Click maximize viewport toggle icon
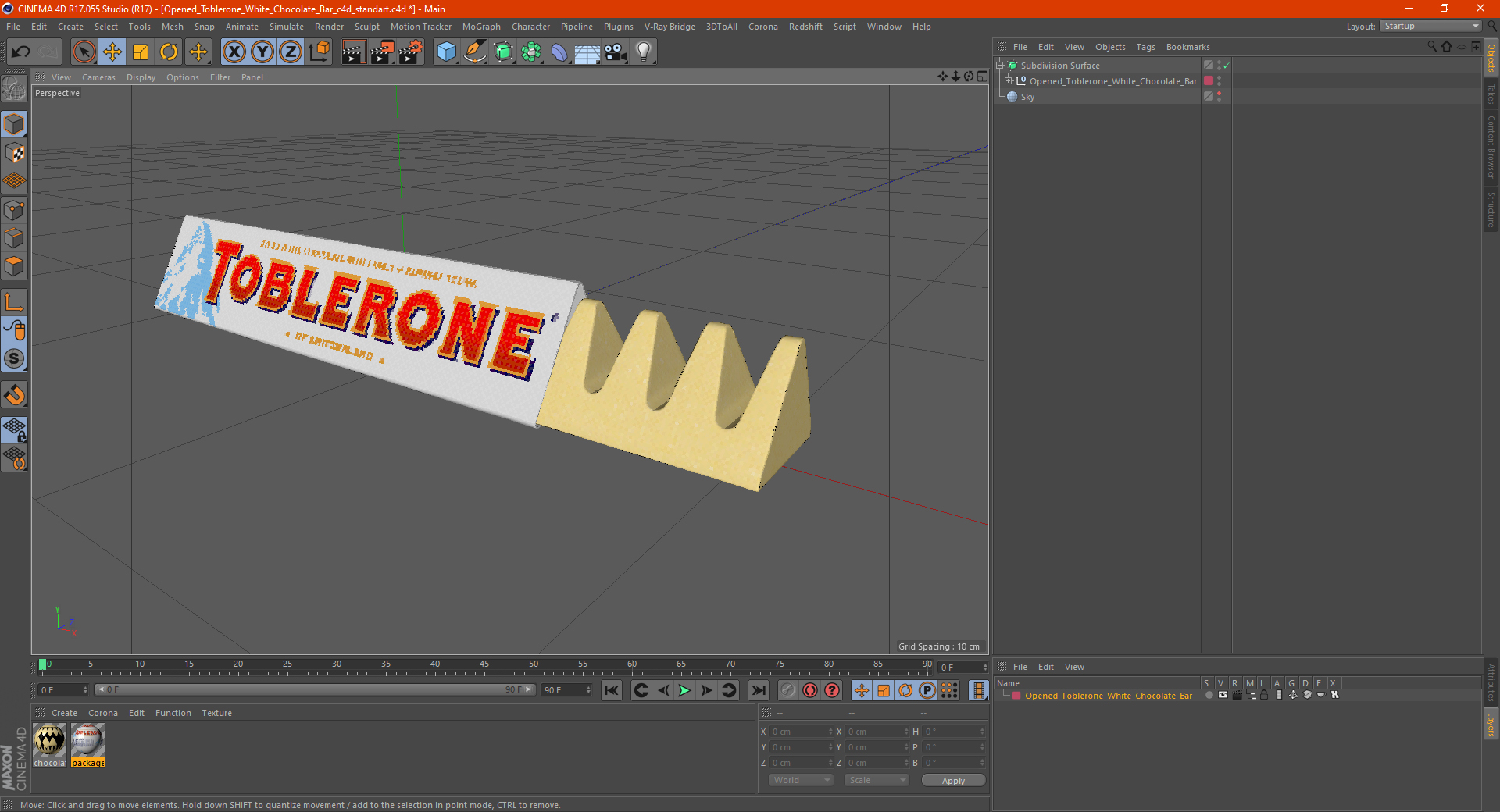 point(982,77)
